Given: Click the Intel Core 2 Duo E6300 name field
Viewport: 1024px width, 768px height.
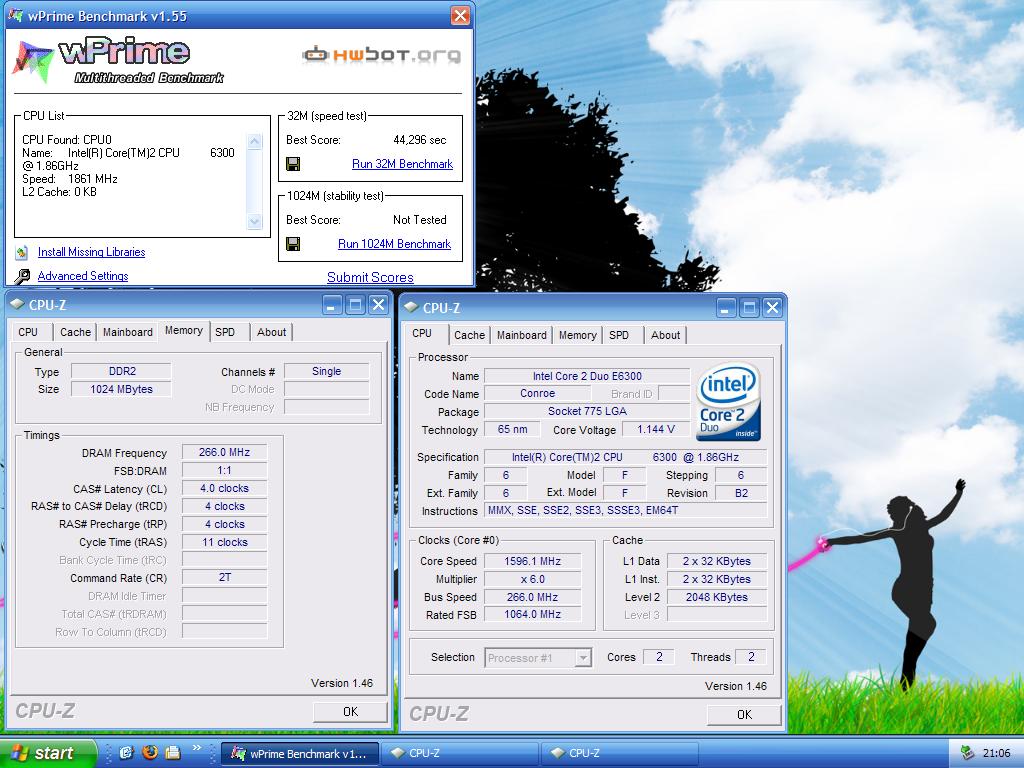Looking at the screenshot, I should click(587, 376).
